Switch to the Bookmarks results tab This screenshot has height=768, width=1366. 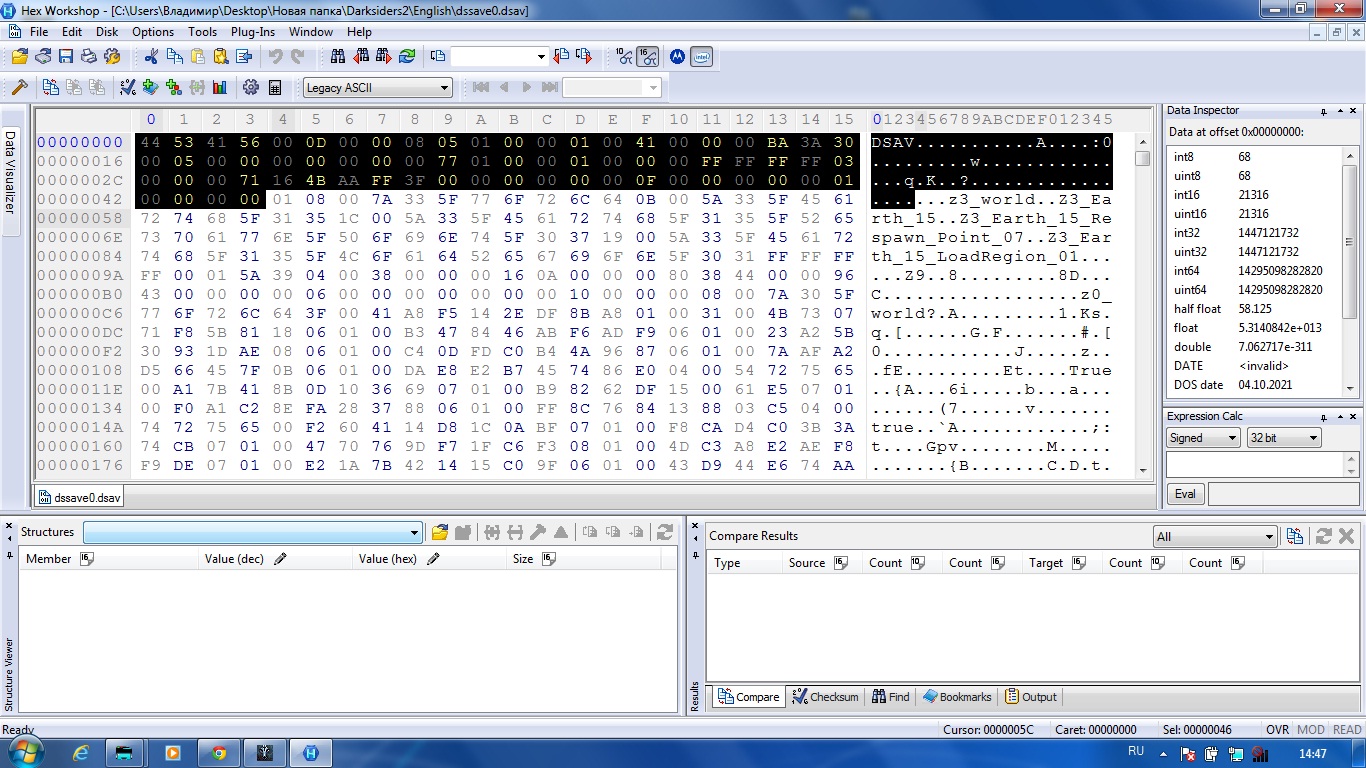(x=957, y=697)
